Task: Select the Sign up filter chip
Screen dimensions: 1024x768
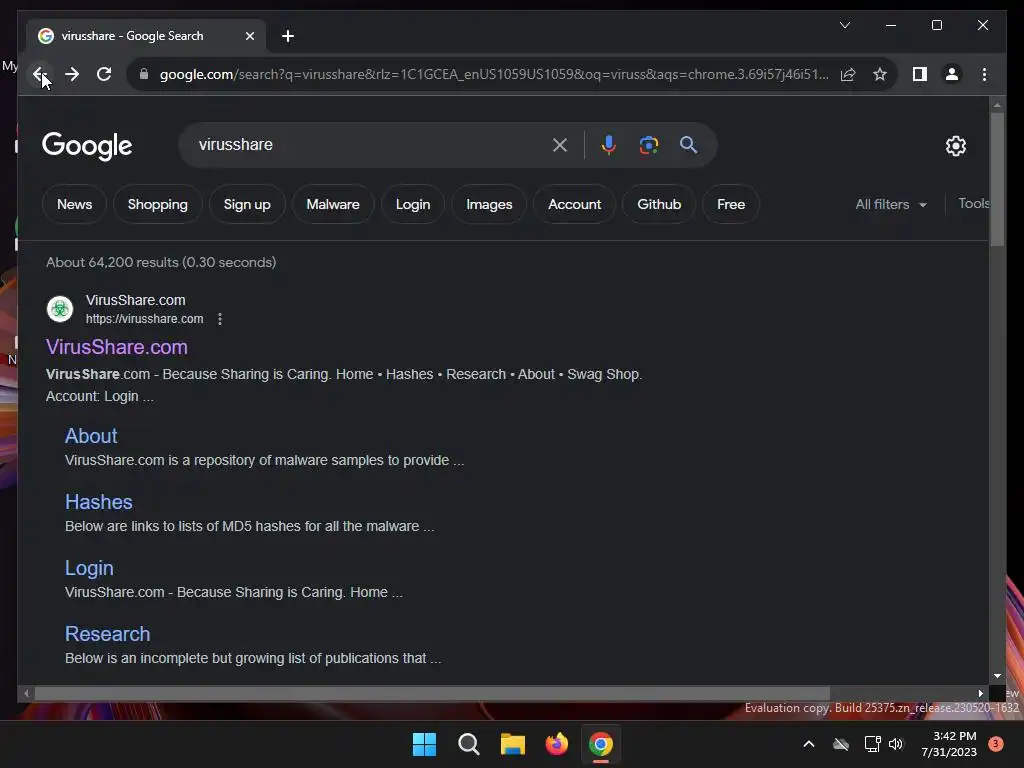Action: point(247,204)
